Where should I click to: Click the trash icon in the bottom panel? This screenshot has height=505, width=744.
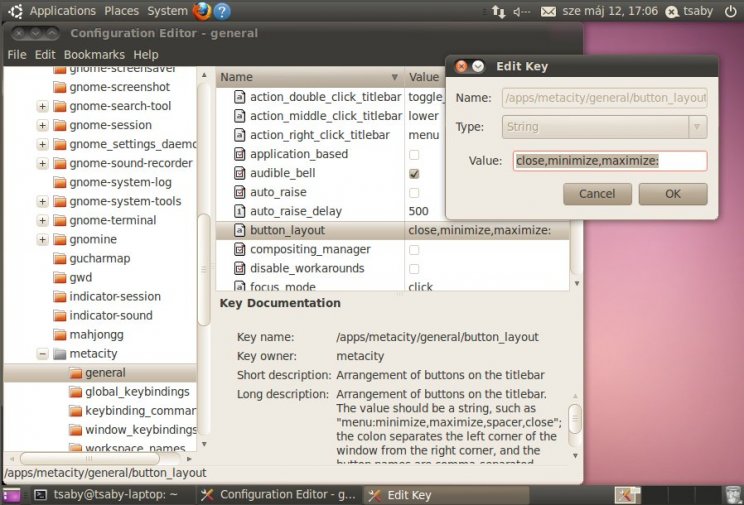pyautogui.click(x=734, y=495)
